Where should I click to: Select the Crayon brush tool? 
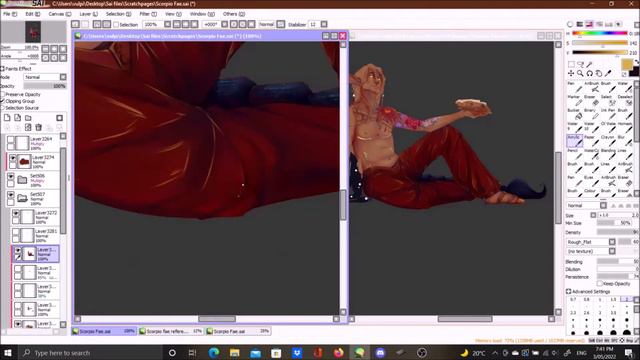(608, 140)
